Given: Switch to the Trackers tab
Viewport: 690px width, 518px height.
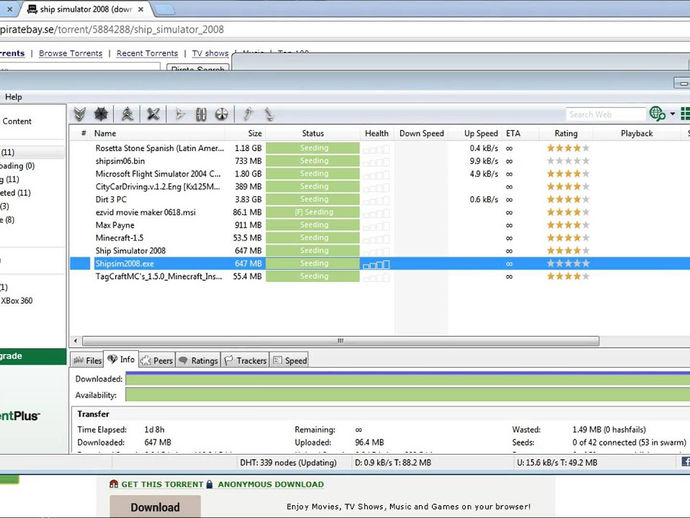Looking at the screenshot, I should pos(246,360).
